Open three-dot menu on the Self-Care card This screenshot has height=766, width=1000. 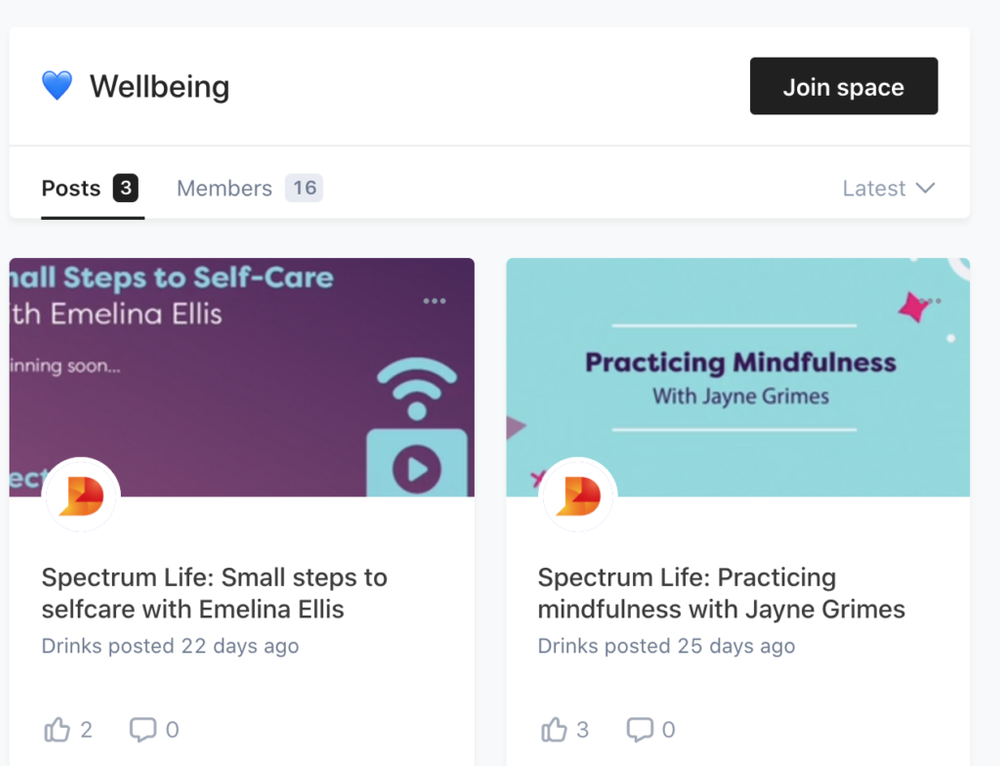[x=434, y=300]
